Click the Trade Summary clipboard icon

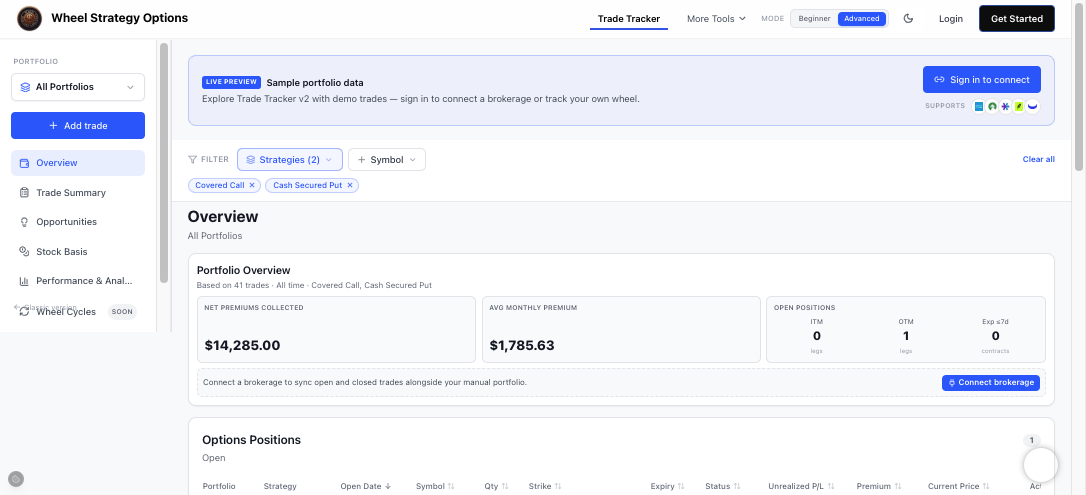[x=24, y=192]
